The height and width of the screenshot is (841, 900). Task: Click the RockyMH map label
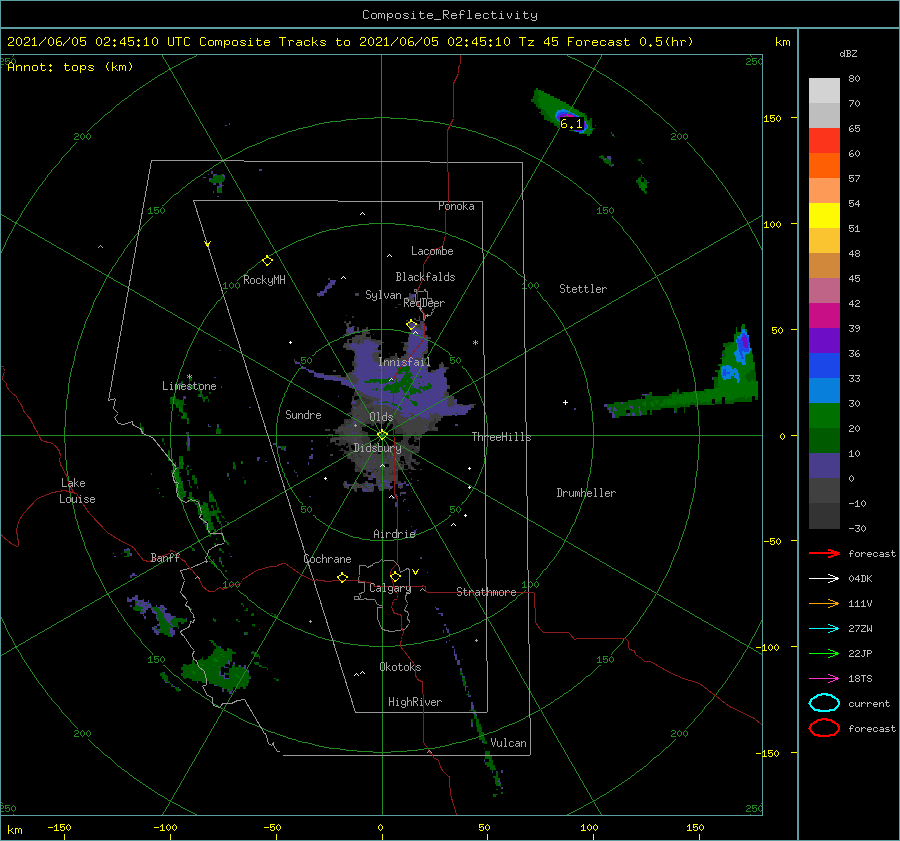coord(264,280)
